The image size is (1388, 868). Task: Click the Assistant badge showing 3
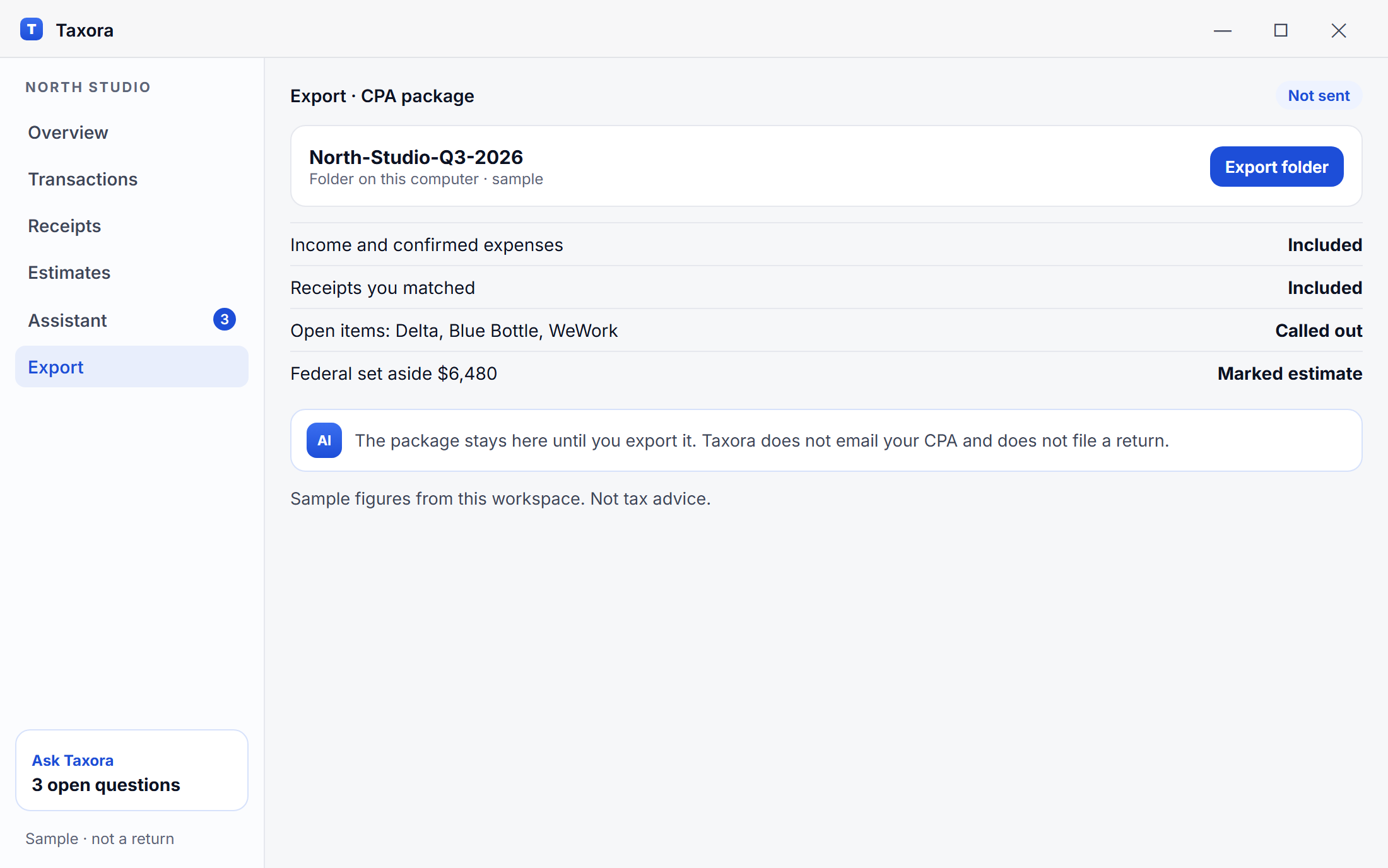[x=225, y=320]
